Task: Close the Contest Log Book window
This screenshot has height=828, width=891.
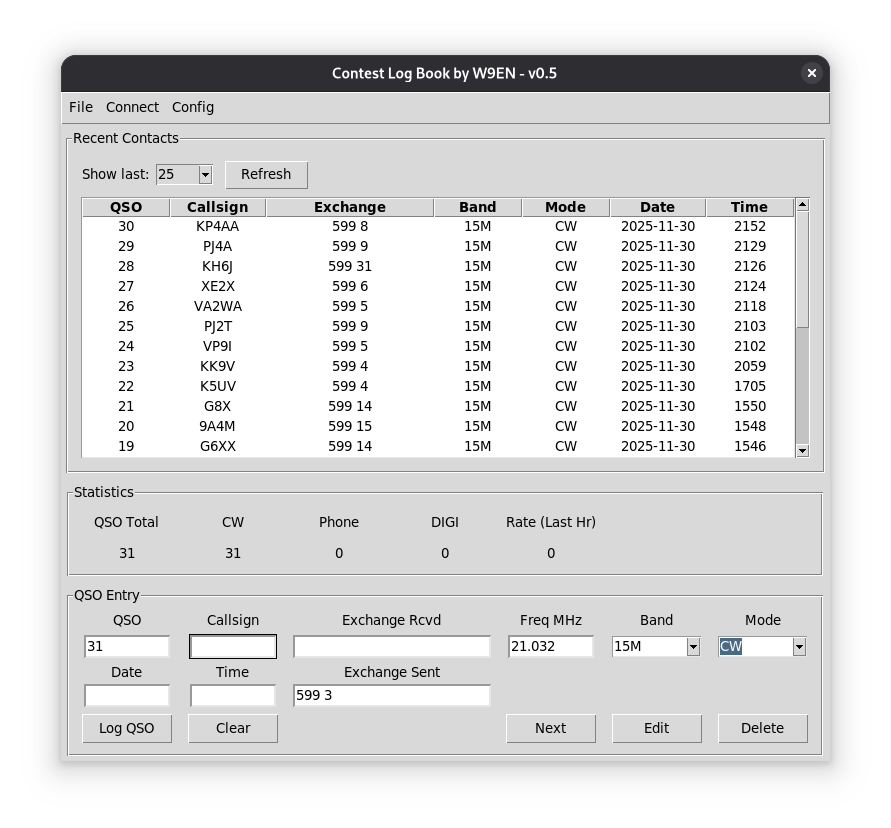Action: click(811, 73)
